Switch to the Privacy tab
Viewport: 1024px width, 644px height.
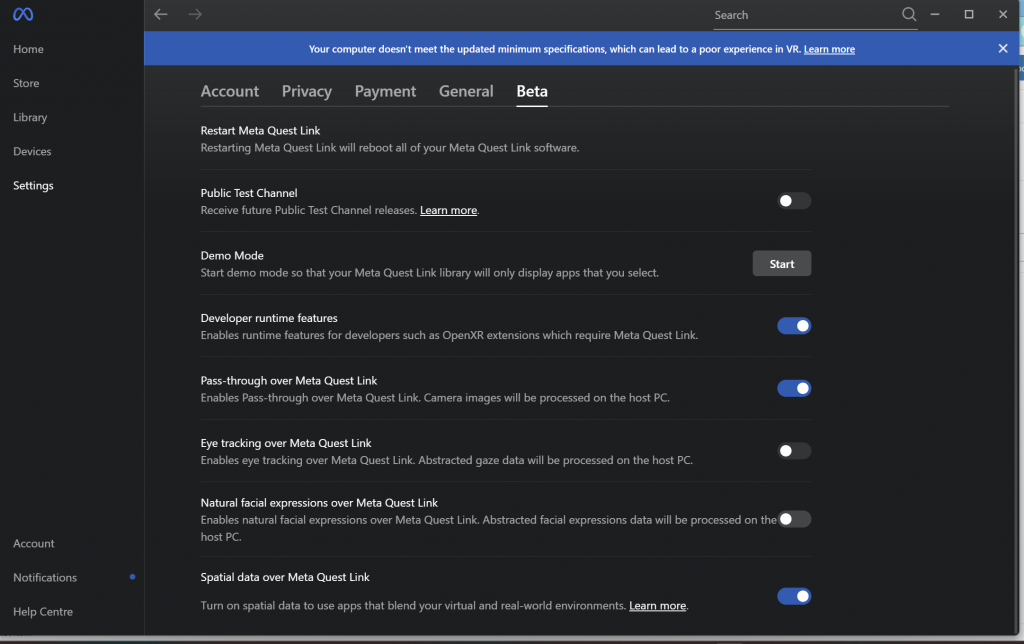pyautogui.click(x=306, y=91)
